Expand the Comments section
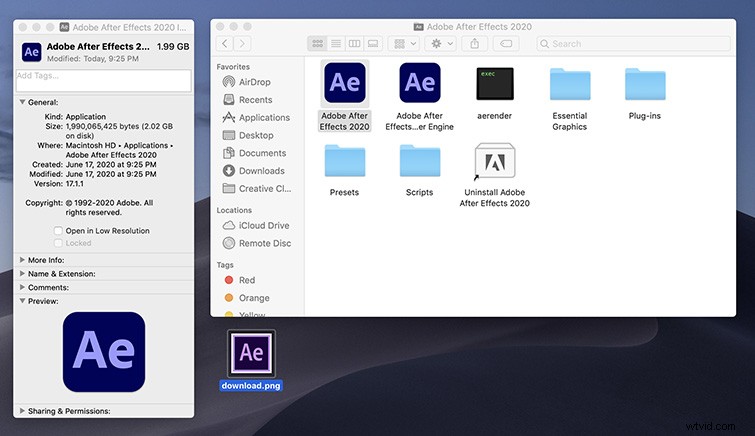The width and height of the screenshot is (755, 436). [22, 287]
